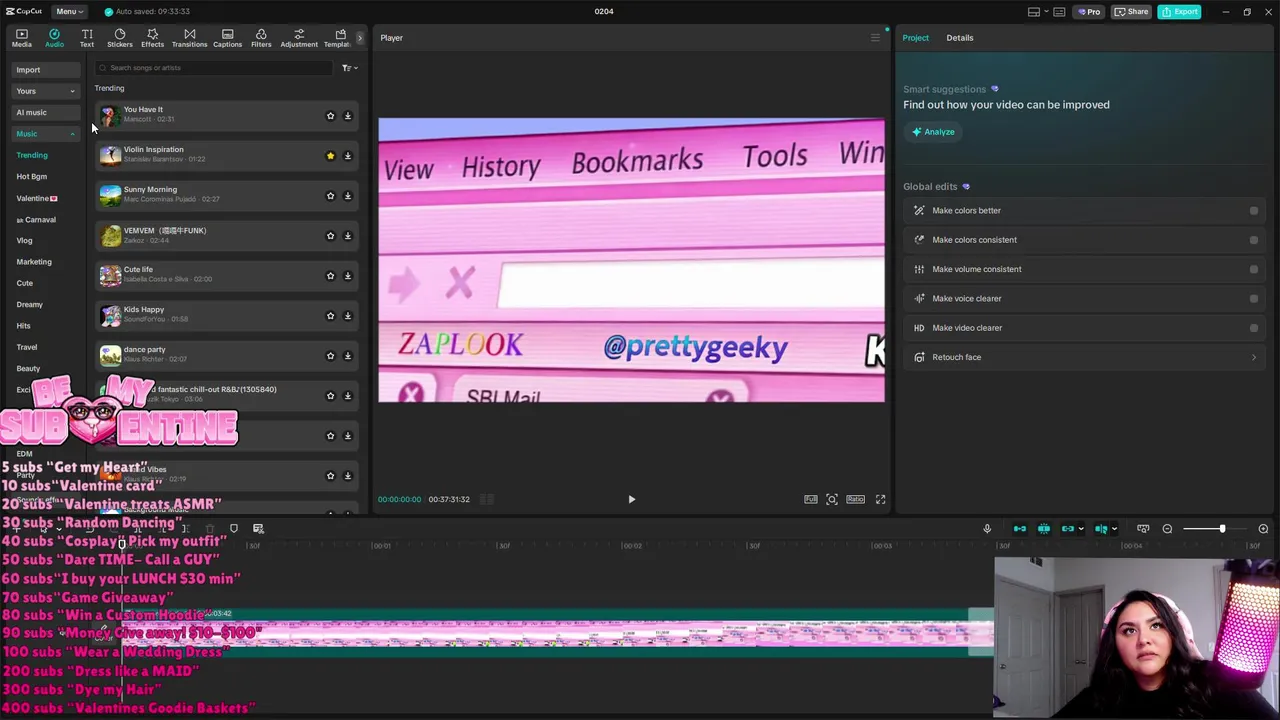The image size is (1280, 720).
Task: Toggle Make colors better
Action: (1253, 211)
